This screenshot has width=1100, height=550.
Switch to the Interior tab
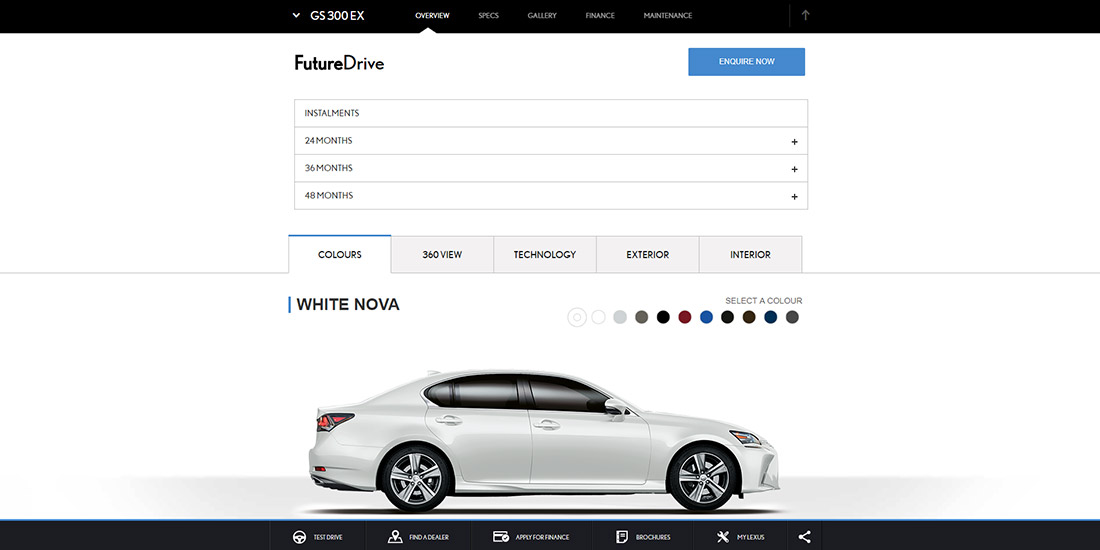750,255
